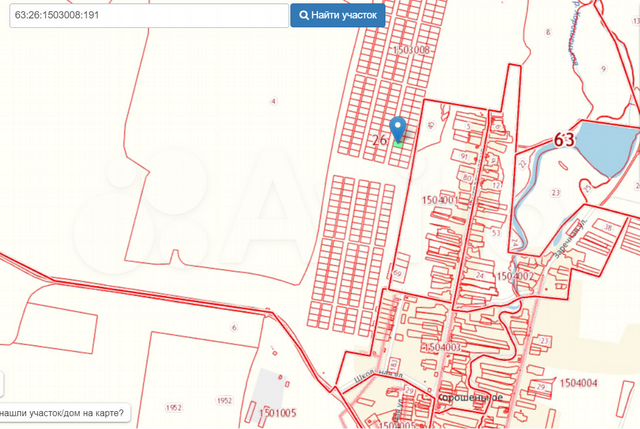The image size is (640, 429).
Task: Click quarter label '1504004'
Action: (578, 383)
